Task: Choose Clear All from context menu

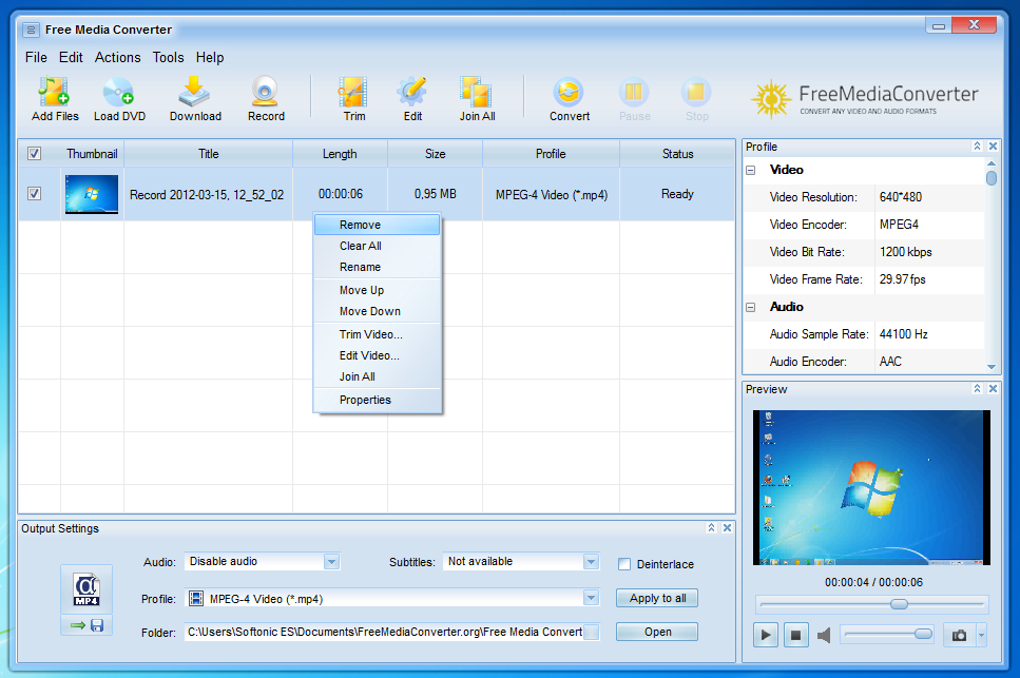Action: point(377,246)
